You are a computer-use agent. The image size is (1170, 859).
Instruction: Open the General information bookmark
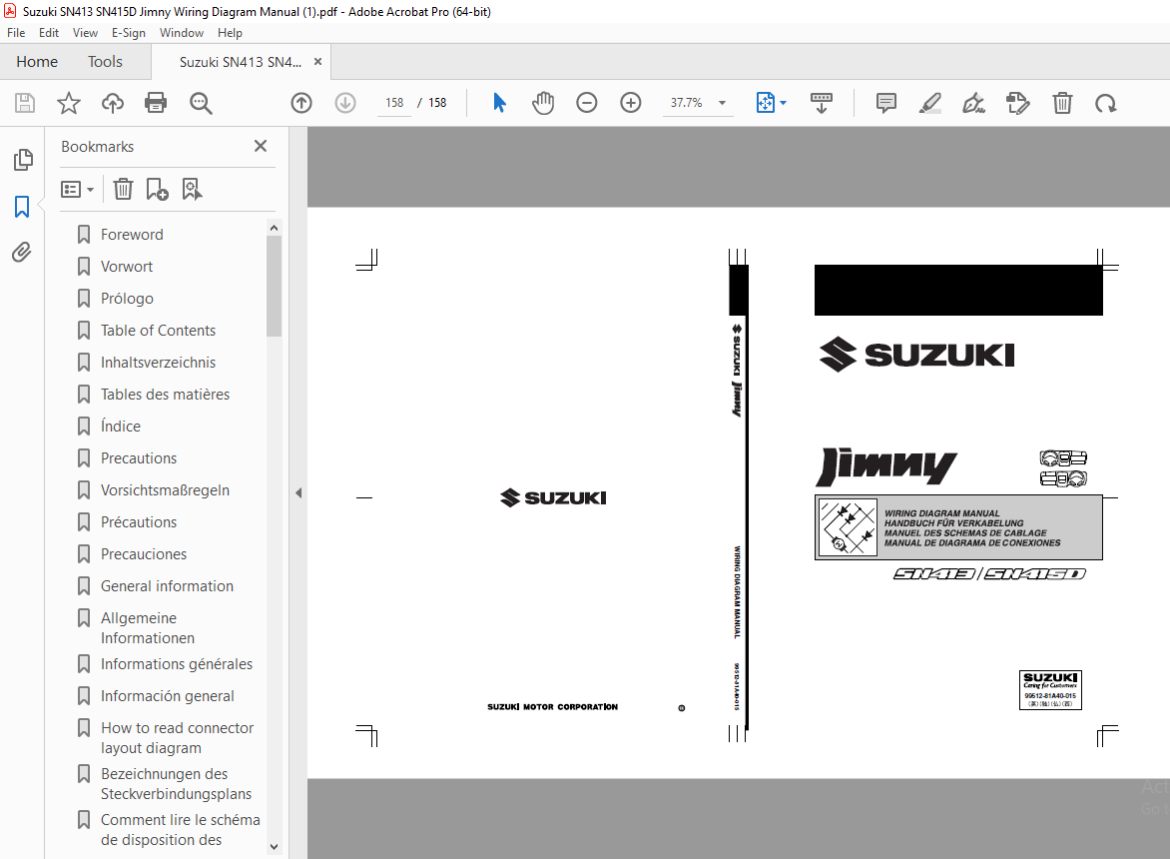point(167,586)
